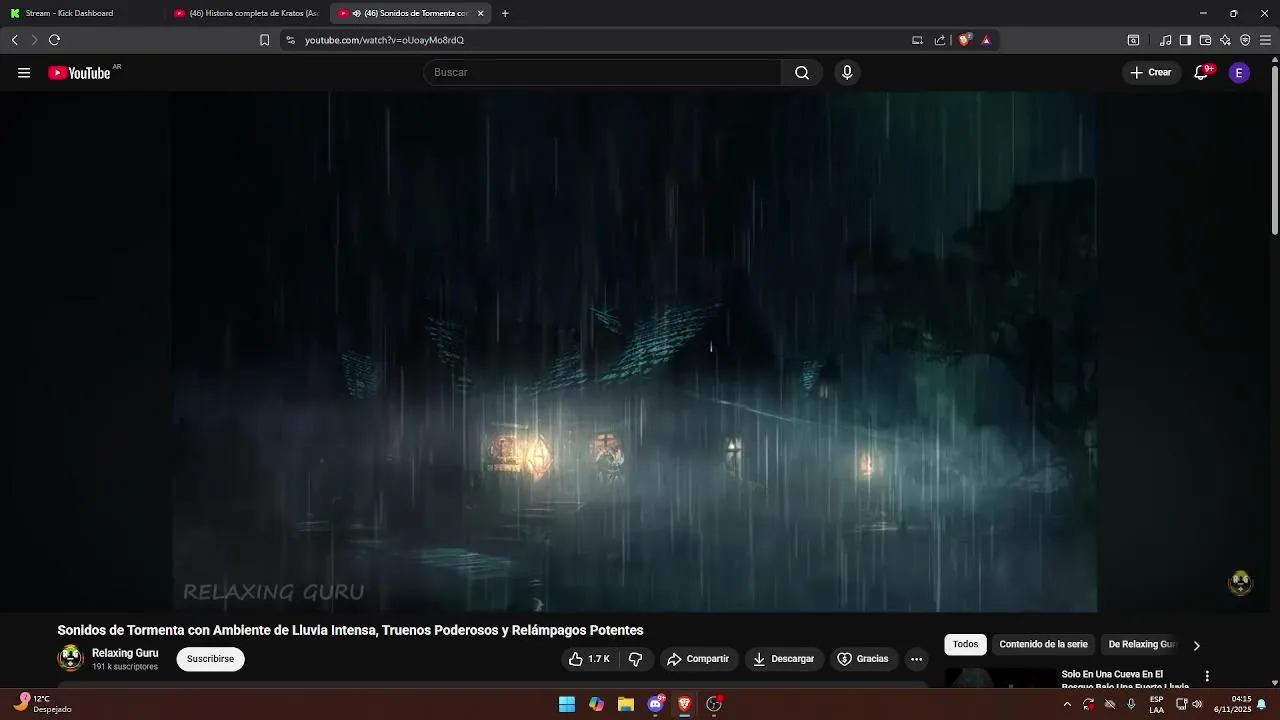Click the Crear button
Image resolution: width=1280 pixels, height=720 pixels.
click(x=1151, y=73)
